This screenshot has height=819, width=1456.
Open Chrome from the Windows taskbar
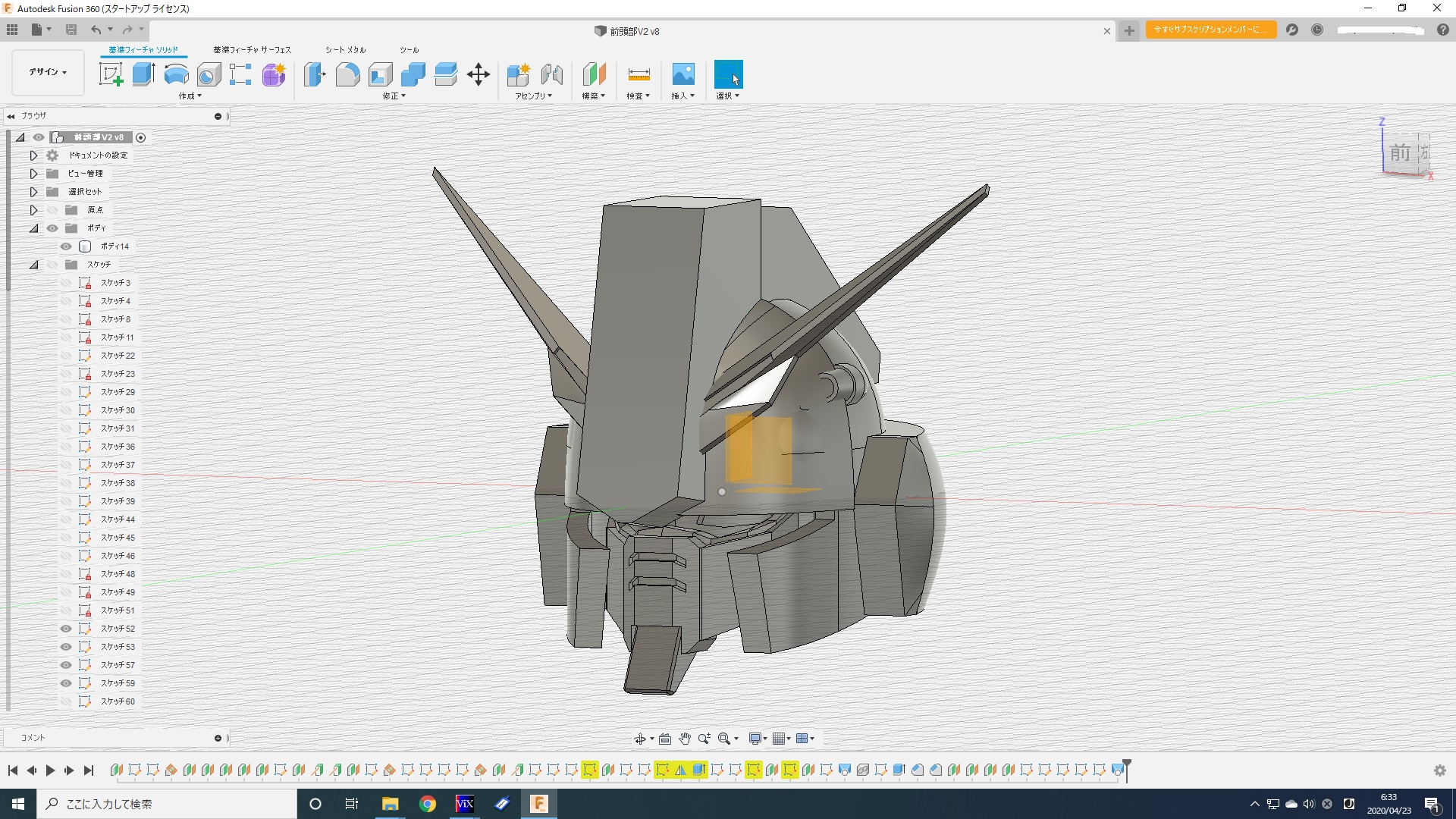[x=428, y=804]
